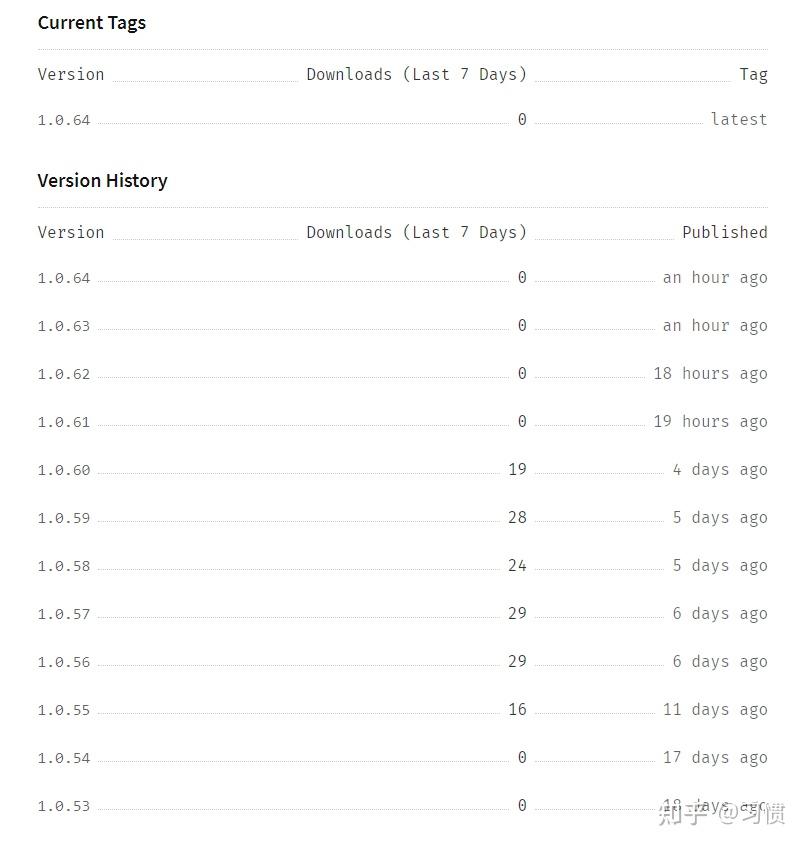Open version 1.0.64 under Current Tags

click(x=64, y=120)
